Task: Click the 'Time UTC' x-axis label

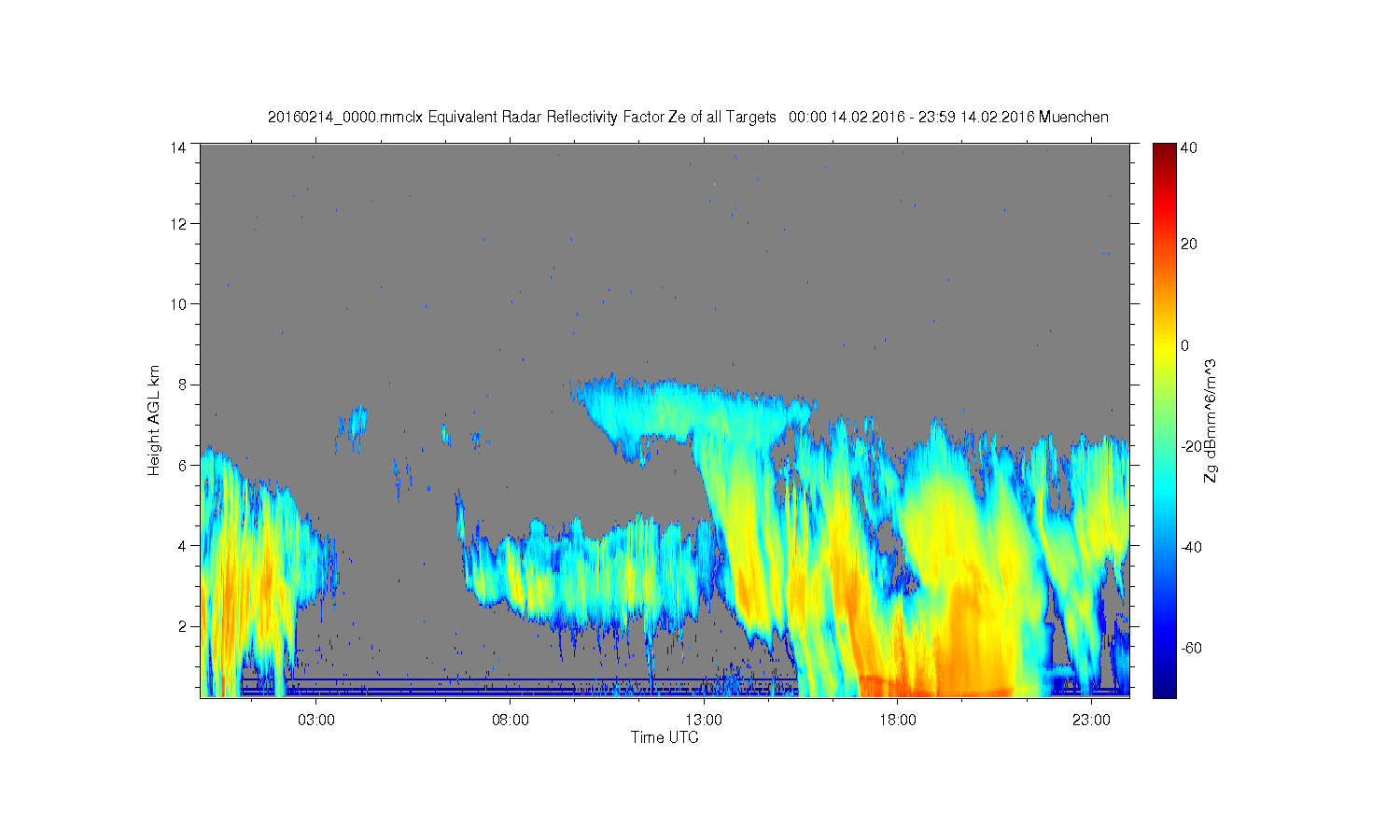Action: [665, 737]
